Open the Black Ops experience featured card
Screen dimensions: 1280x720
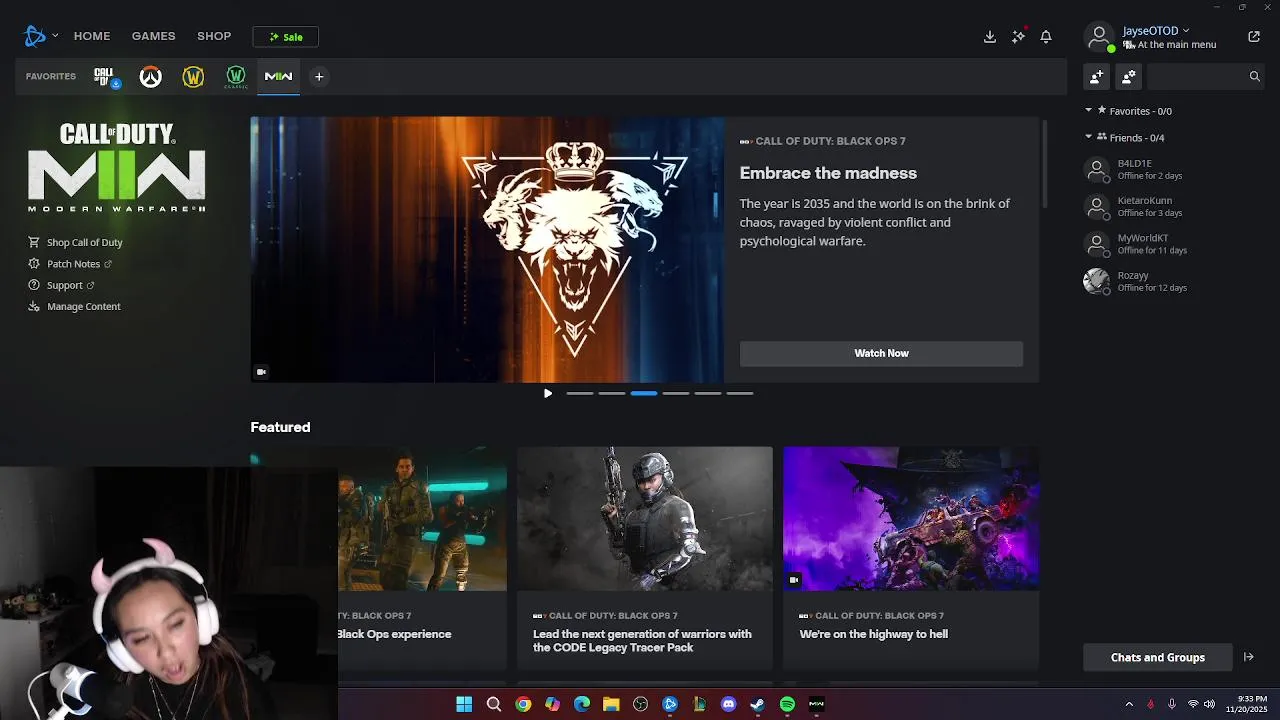click(422, 558)
